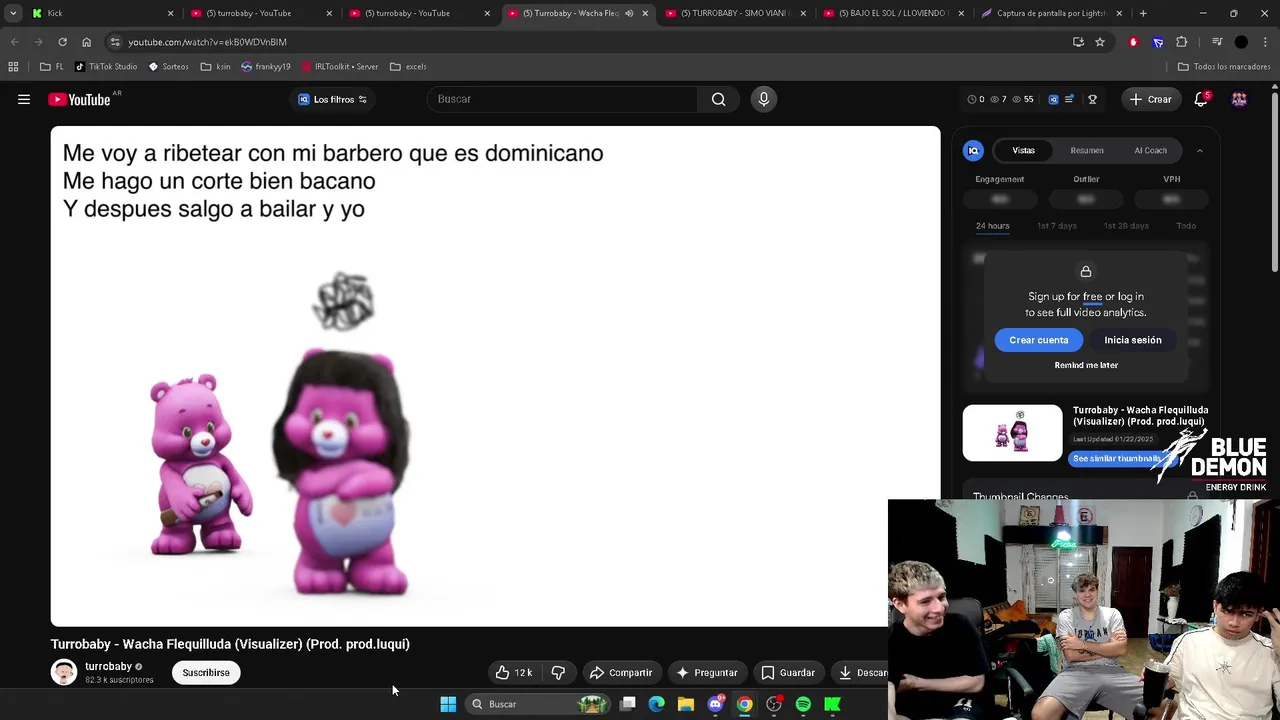Open the turrobaby channel avatar
The height and width of the screenshot is (720, 1280).
[x=64, y=672]
